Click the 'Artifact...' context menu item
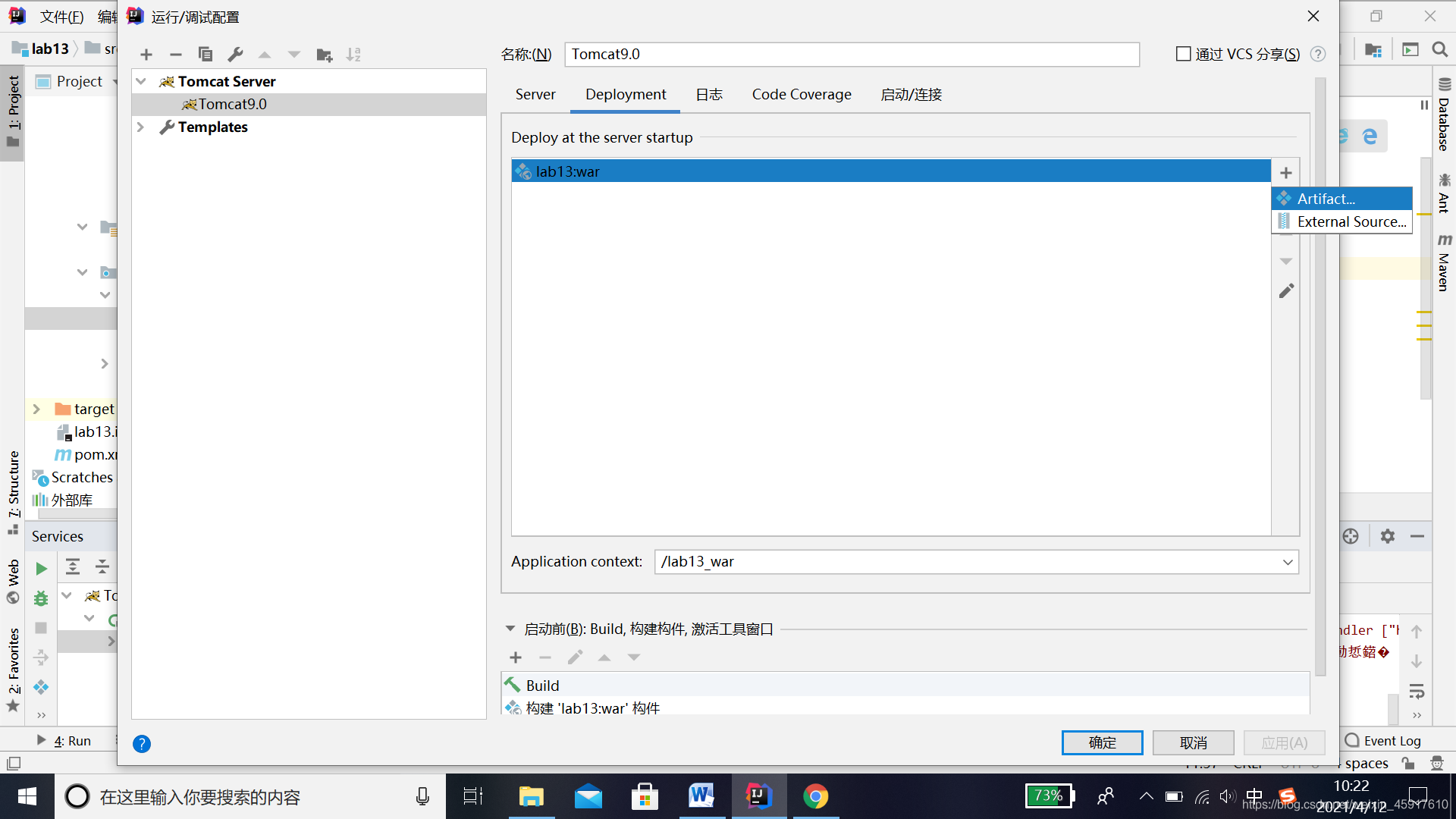 (x=1340, y=198)
